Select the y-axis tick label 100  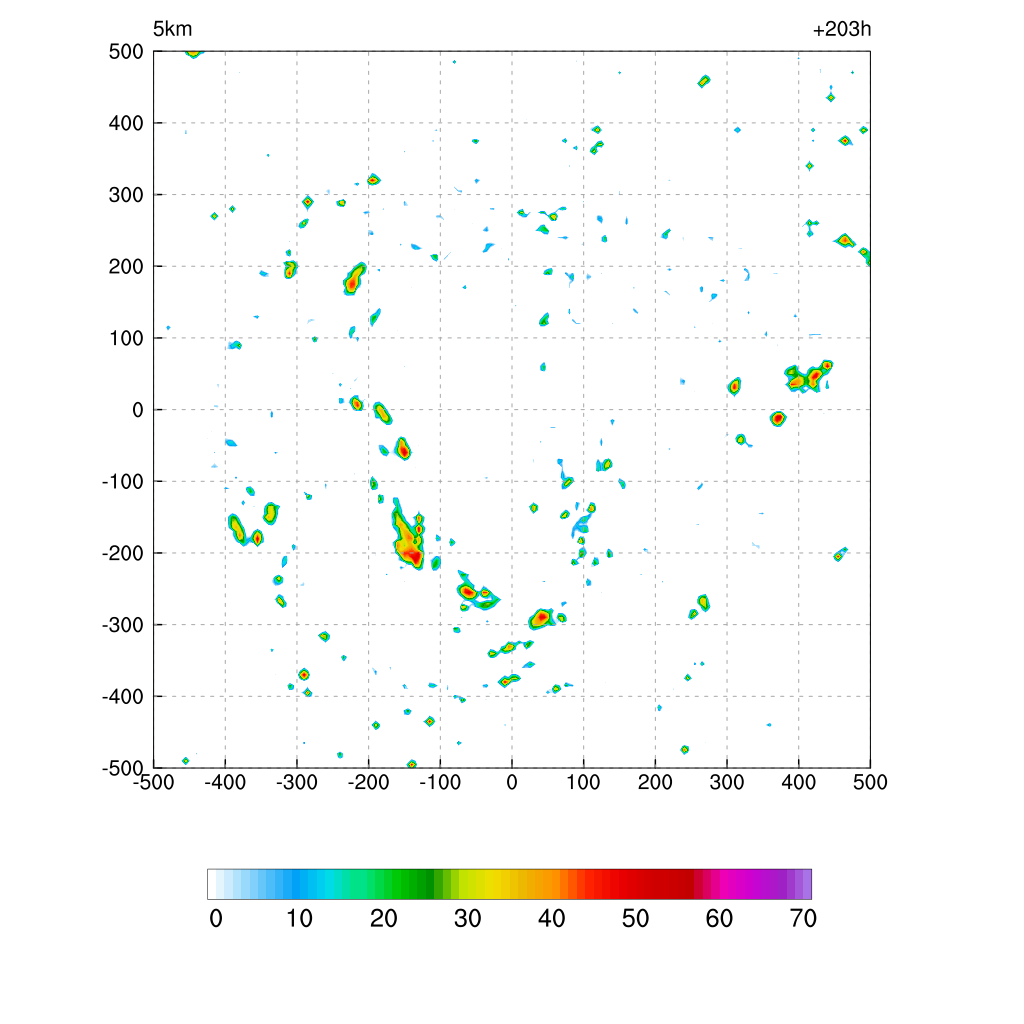[126, 338]
